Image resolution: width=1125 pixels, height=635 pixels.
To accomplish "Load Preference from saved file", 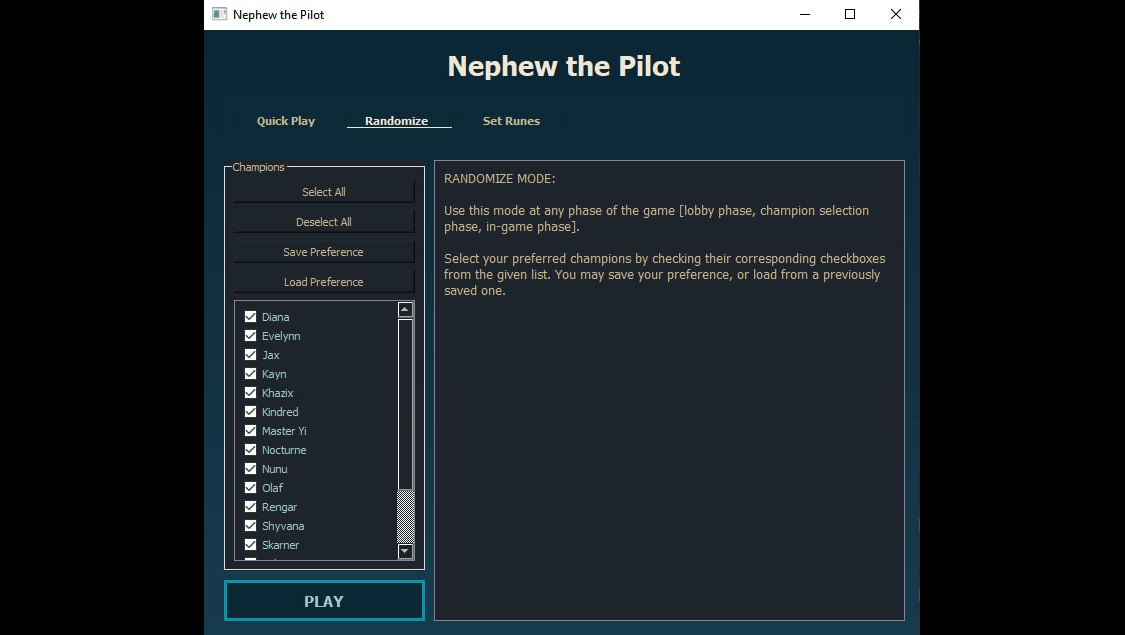I will [324, 282].
